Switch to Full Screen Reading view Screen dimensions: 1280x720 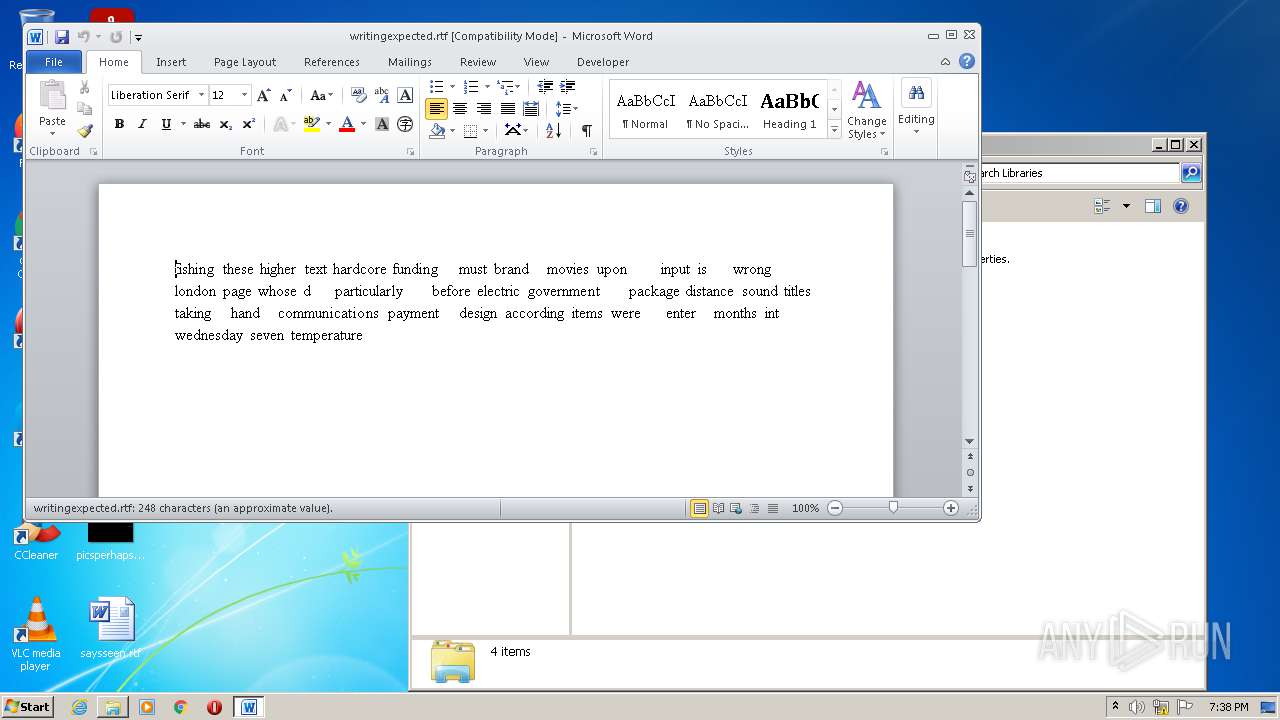(x=718, y=508)
